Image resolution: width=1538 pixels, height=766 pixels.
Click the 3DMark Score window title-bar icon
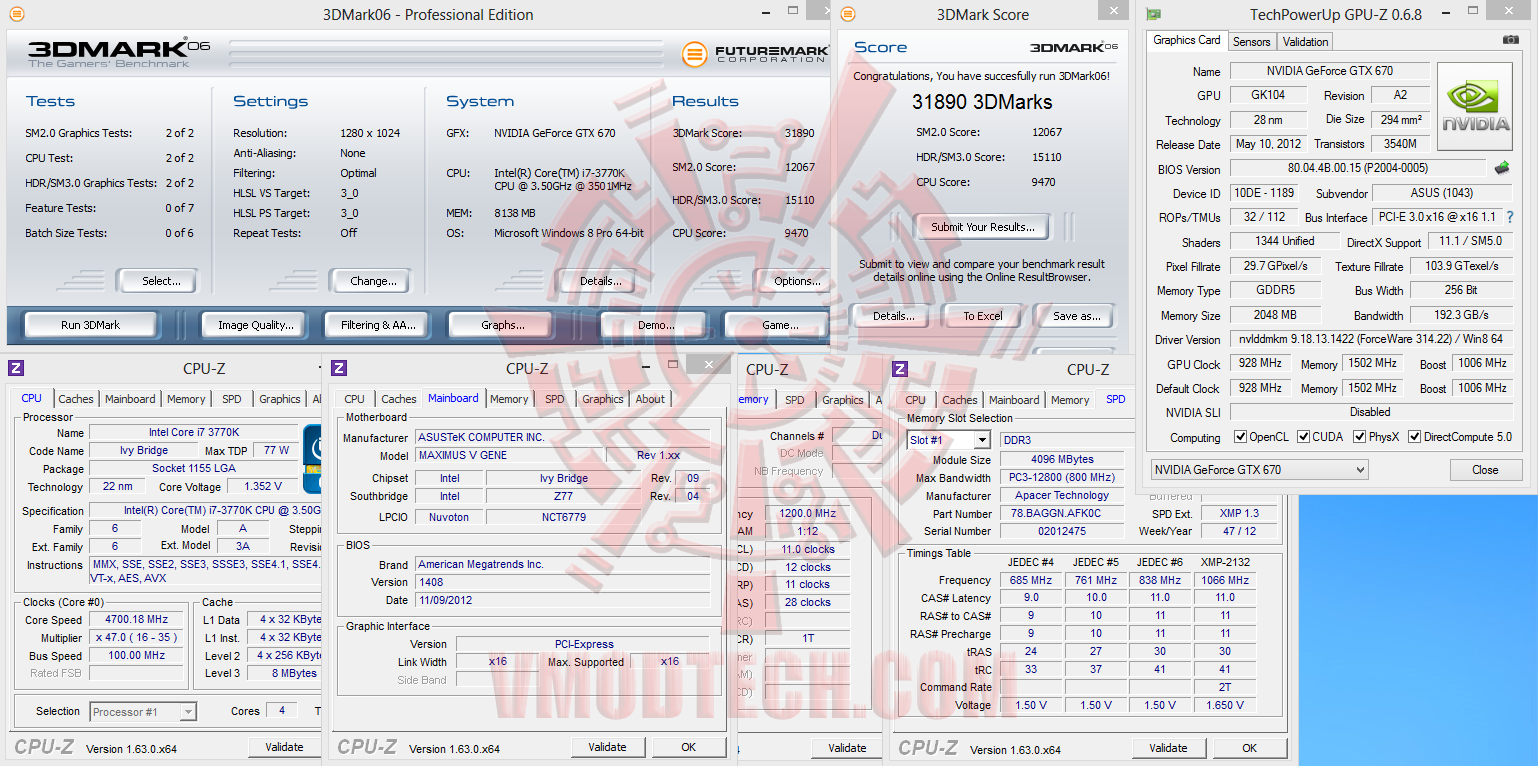coord(848,14)
